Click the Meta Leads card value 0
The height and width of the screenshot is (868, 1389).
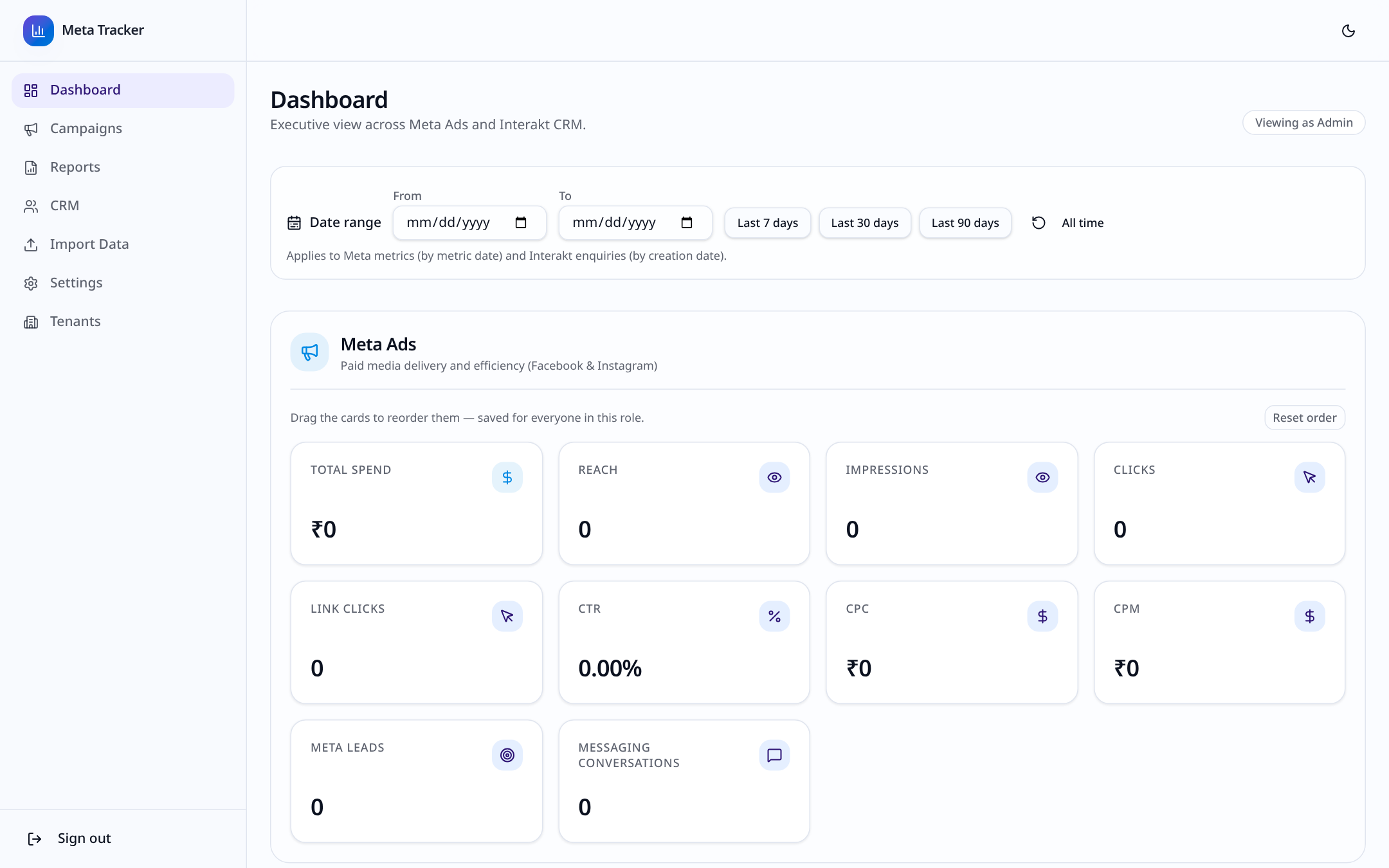pyautogui.click(x=317, y=808)
